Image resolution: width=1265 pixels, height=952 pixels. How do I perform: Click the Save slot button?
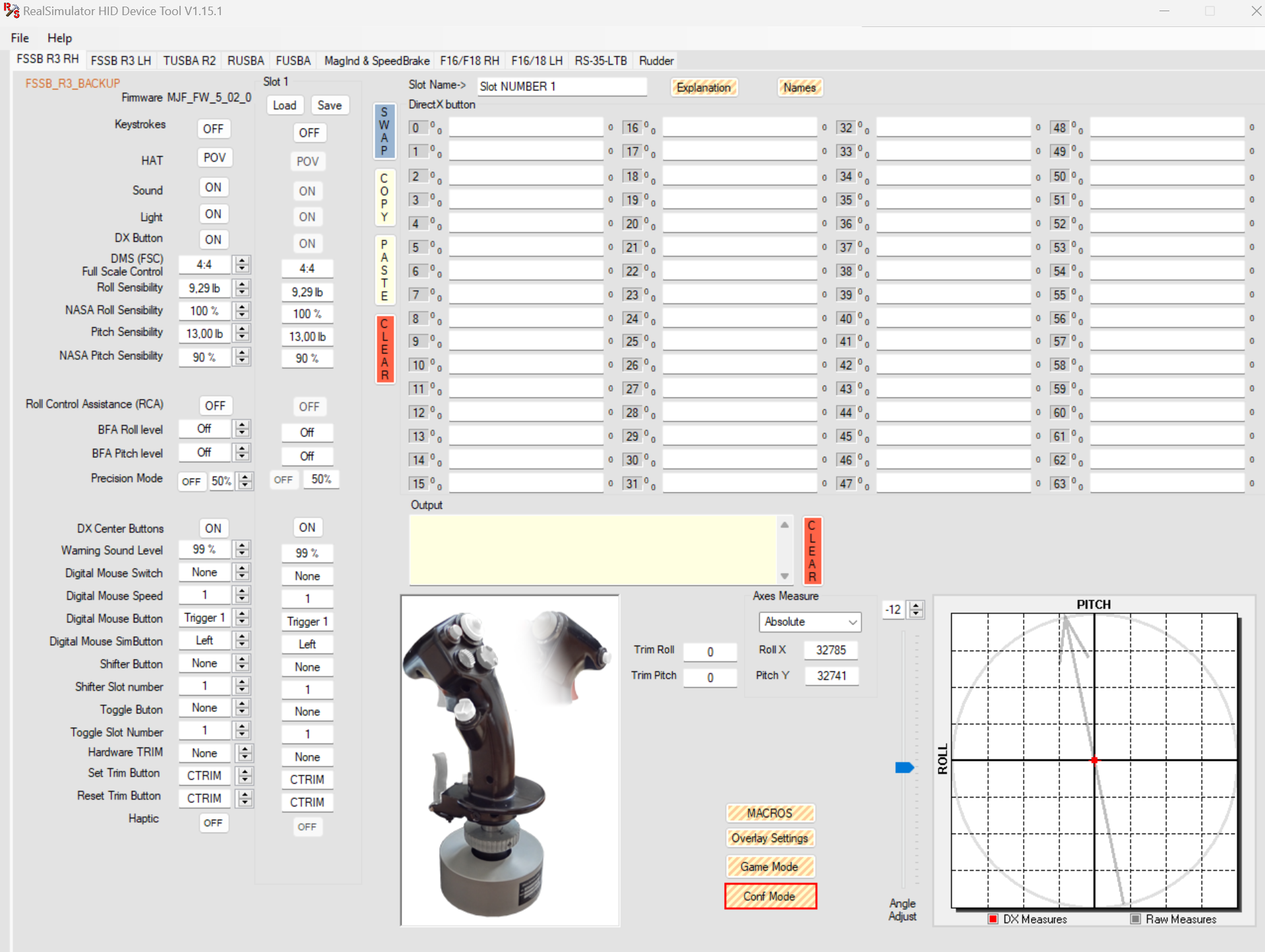click(x=329, y=105)
